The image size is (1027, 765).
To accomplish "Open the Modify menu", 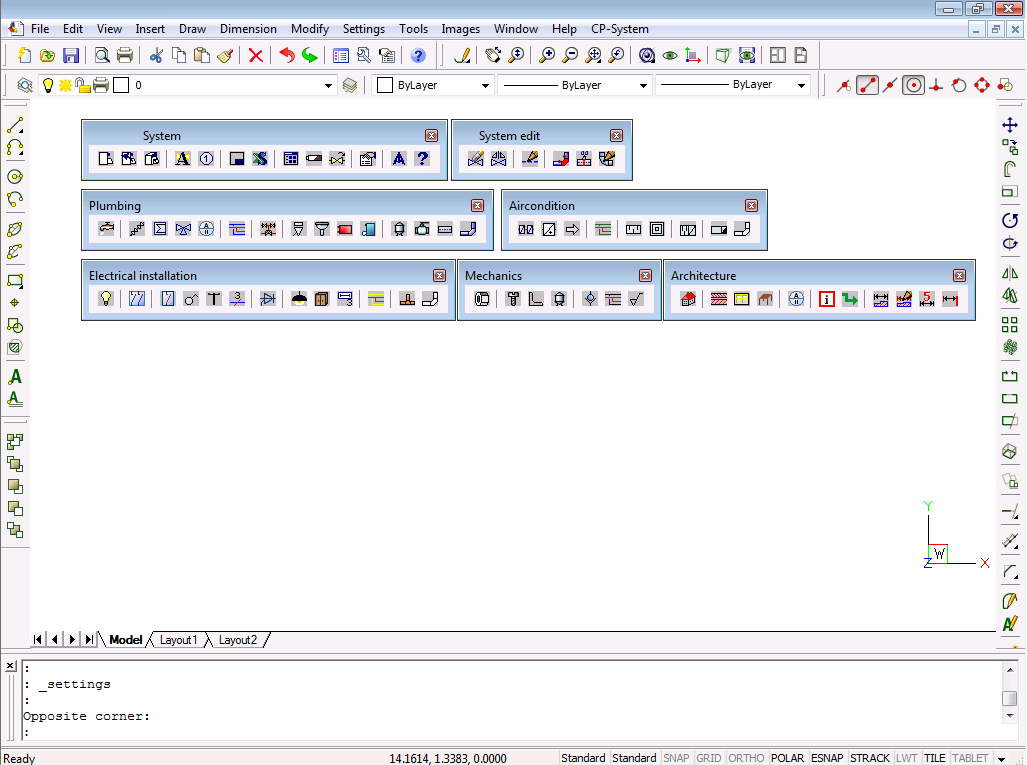I will click(310, 29).
